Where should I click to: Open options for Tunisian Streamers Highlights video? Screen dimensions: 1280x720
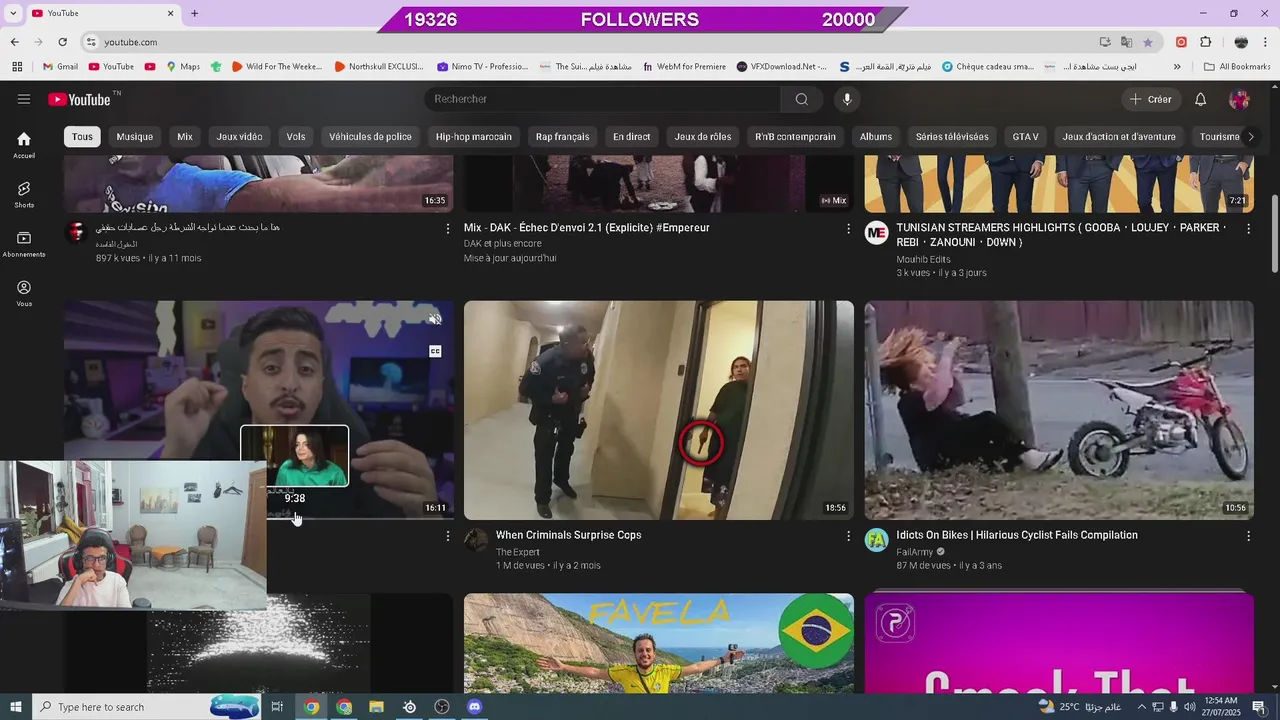pyautogui.click(x=1248, y=229)
